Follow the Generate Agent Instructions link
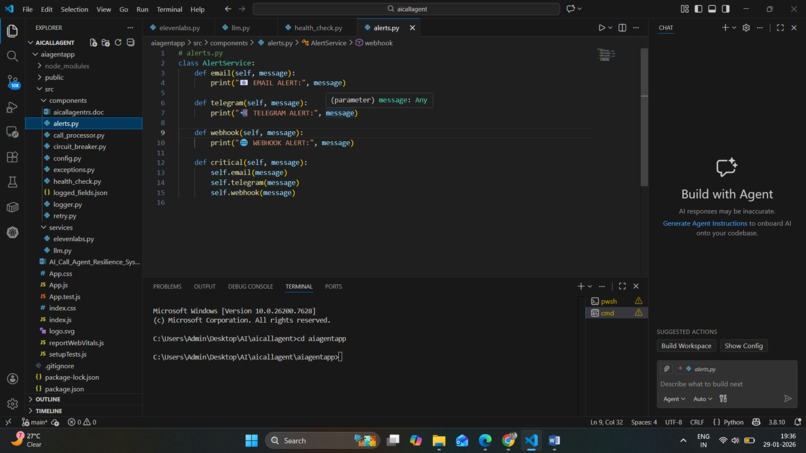 click(705, 223)
